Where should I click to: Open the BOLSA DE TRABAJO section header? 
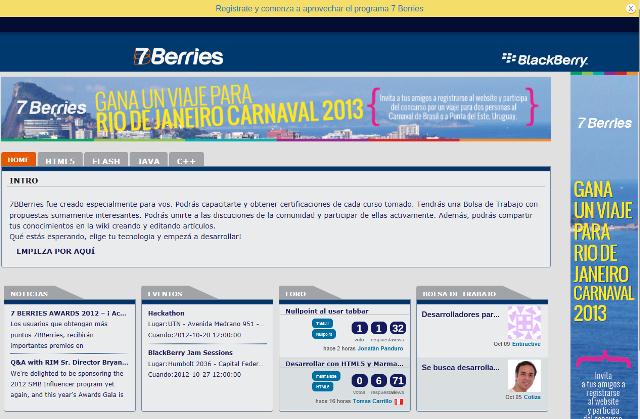[x=459, y=294]
